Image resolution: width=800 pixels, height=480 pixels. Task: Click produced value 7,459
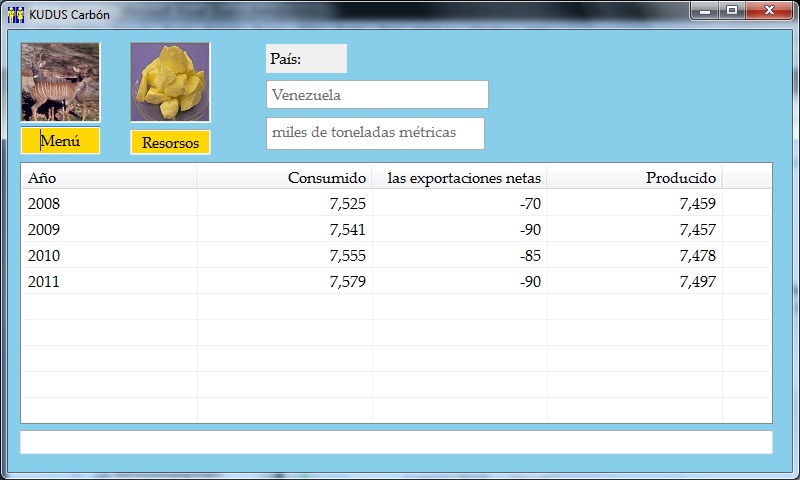(697, 204)
